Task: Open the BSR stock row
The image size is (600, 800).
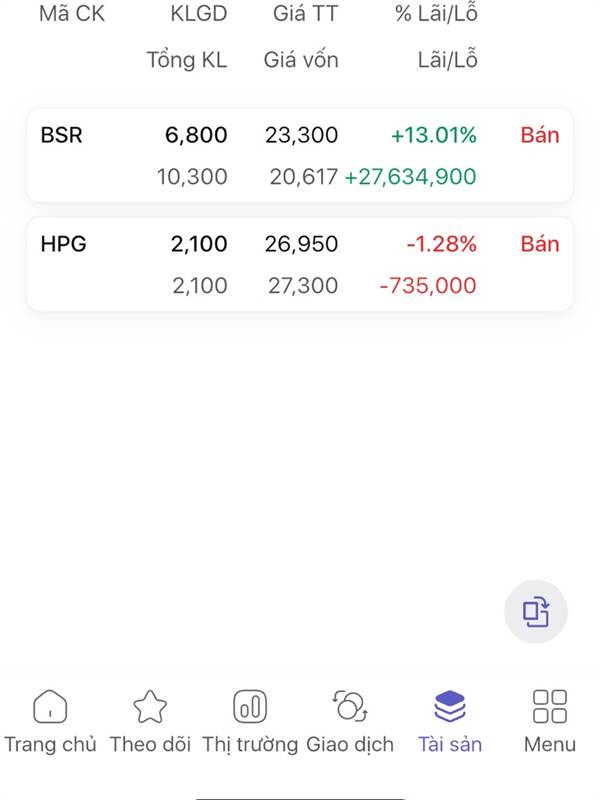Action: point(63,135)
